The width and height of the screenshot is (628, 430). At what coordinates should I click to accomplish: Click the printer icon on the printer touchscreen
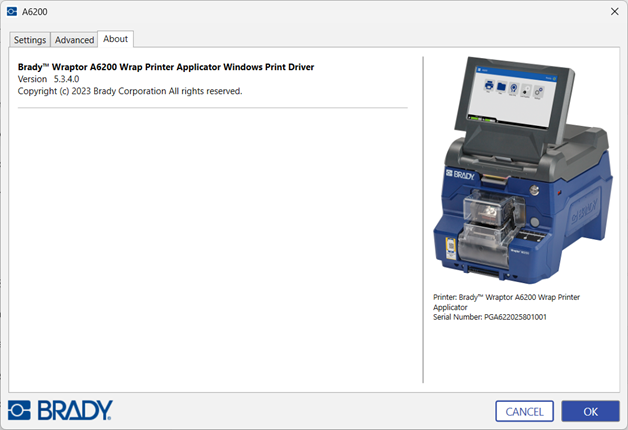tap(490, 86)
